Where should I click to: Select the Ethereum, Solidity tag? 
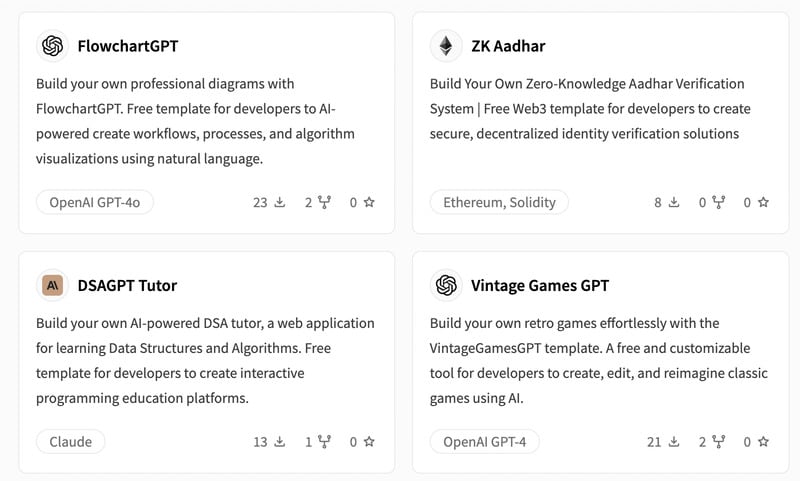click(x=499, y=202)
